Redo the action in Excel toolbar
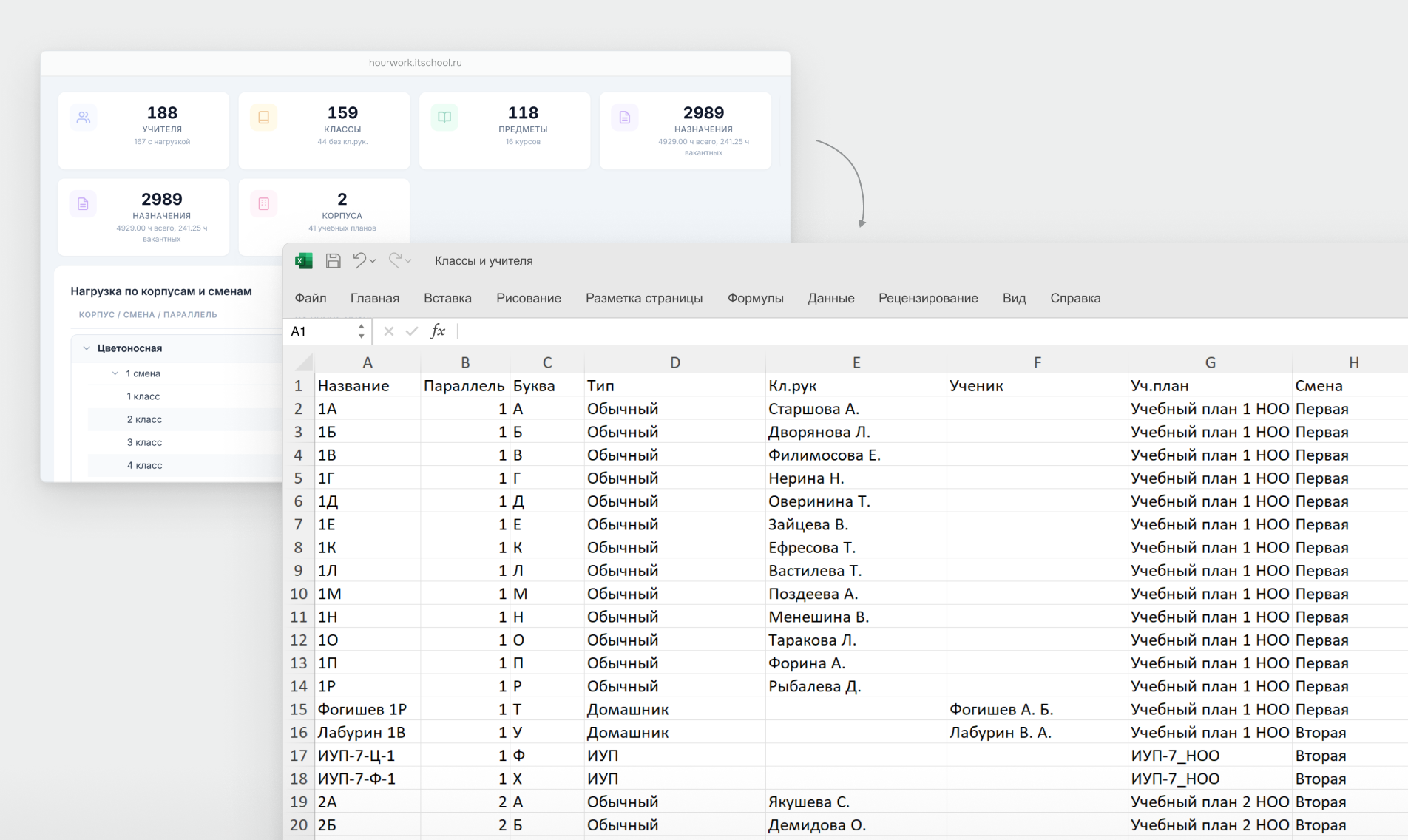Viewport: 1408px width, 840px height. [396, 260]
